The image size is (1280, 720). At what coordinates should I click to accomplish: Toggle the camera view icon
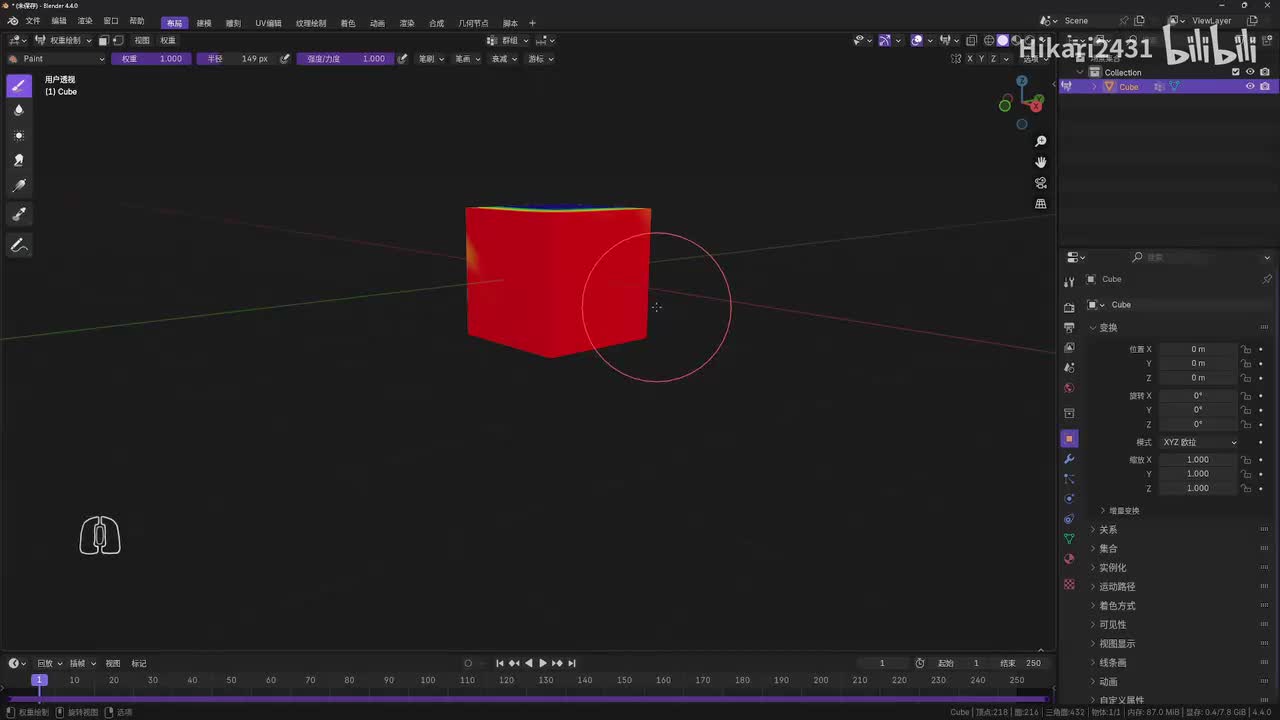pos(1041,183)
